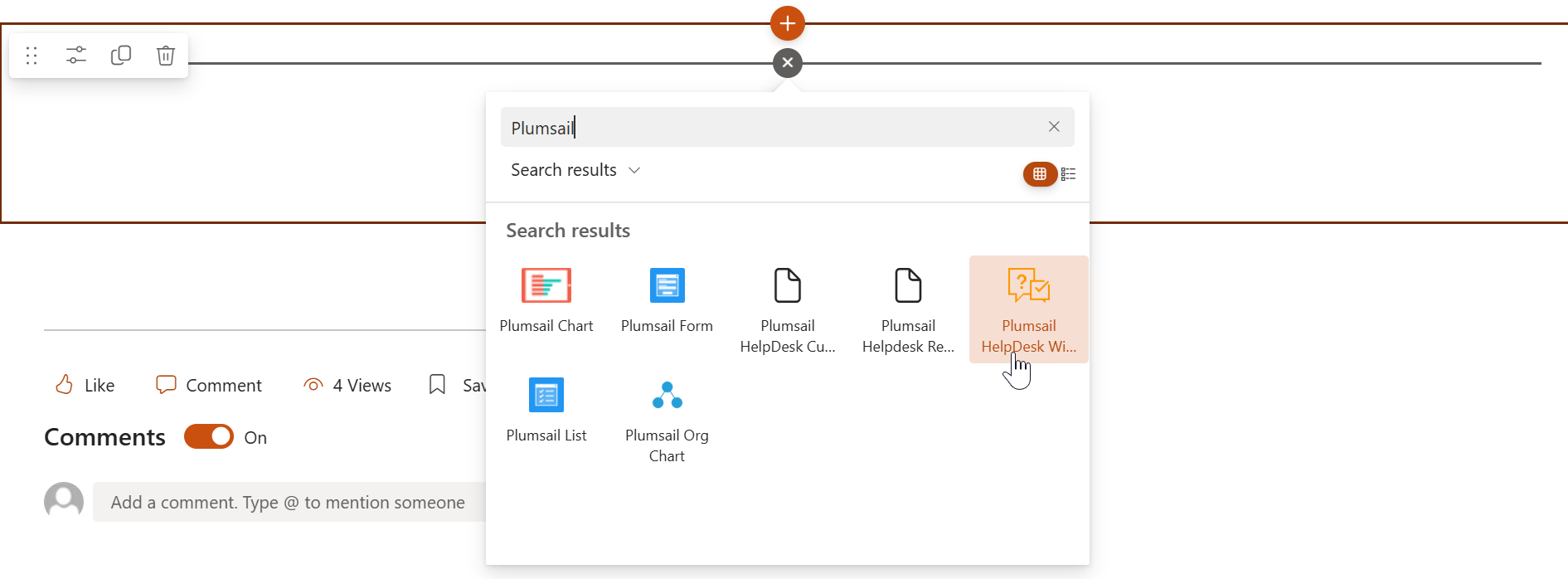Select the Plumsail List web part

pyautogui.click(x=546, y=411)
